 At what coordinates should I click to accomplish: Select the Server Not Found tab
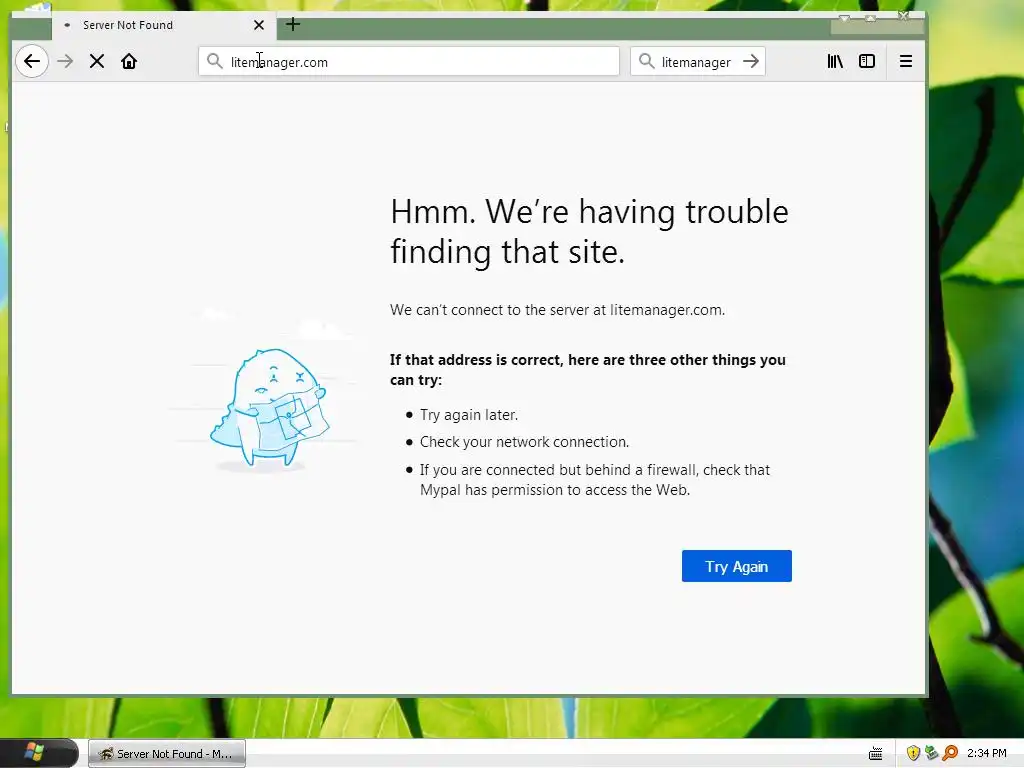pyautogui.click(x=163, y=25)
